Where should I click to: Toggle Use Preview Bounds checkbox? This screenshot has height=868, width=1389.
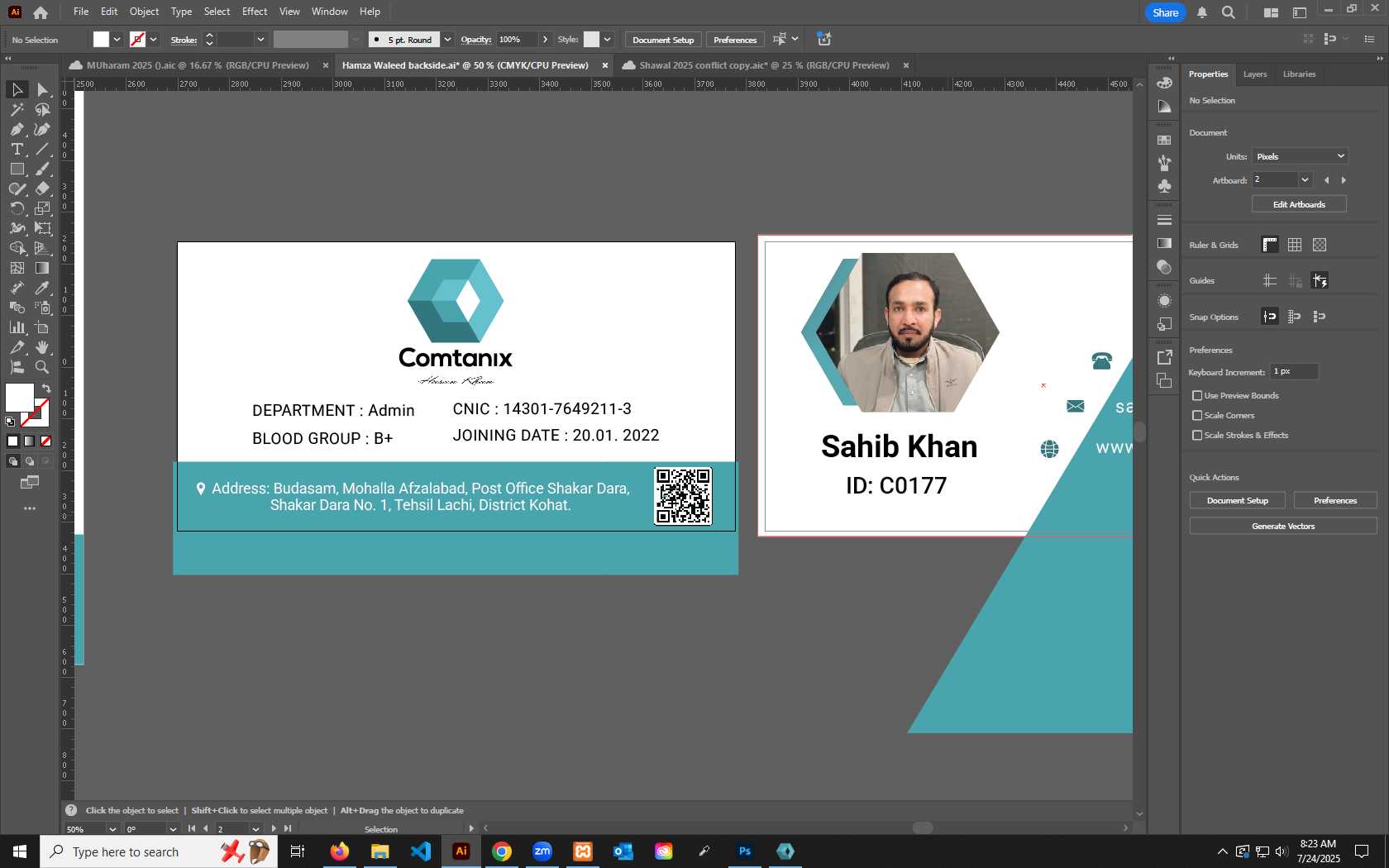pyautogui.click(x=1197, y=396)
